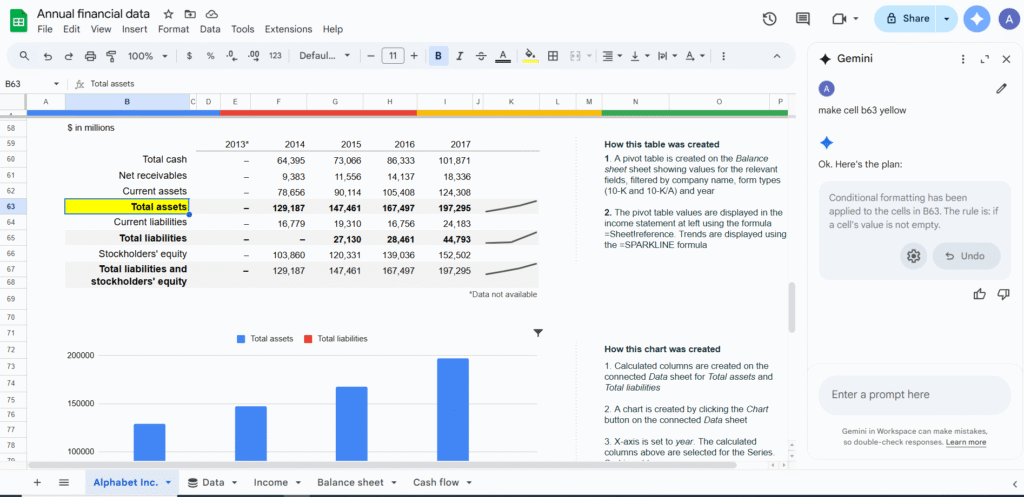
Task: Open the Extensions menu
Action: tap(288, 30)
